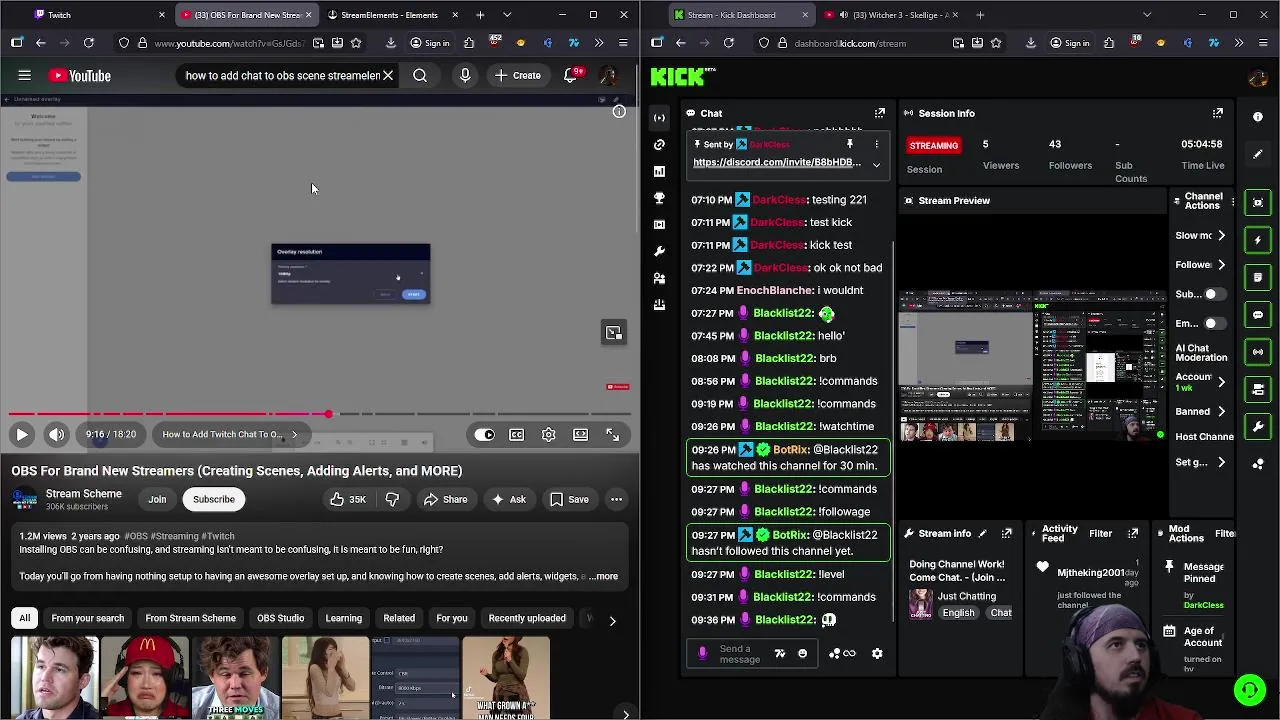Switch YouTube player to theater mode
Screen dimensions: 1280x720
(580, 434)
